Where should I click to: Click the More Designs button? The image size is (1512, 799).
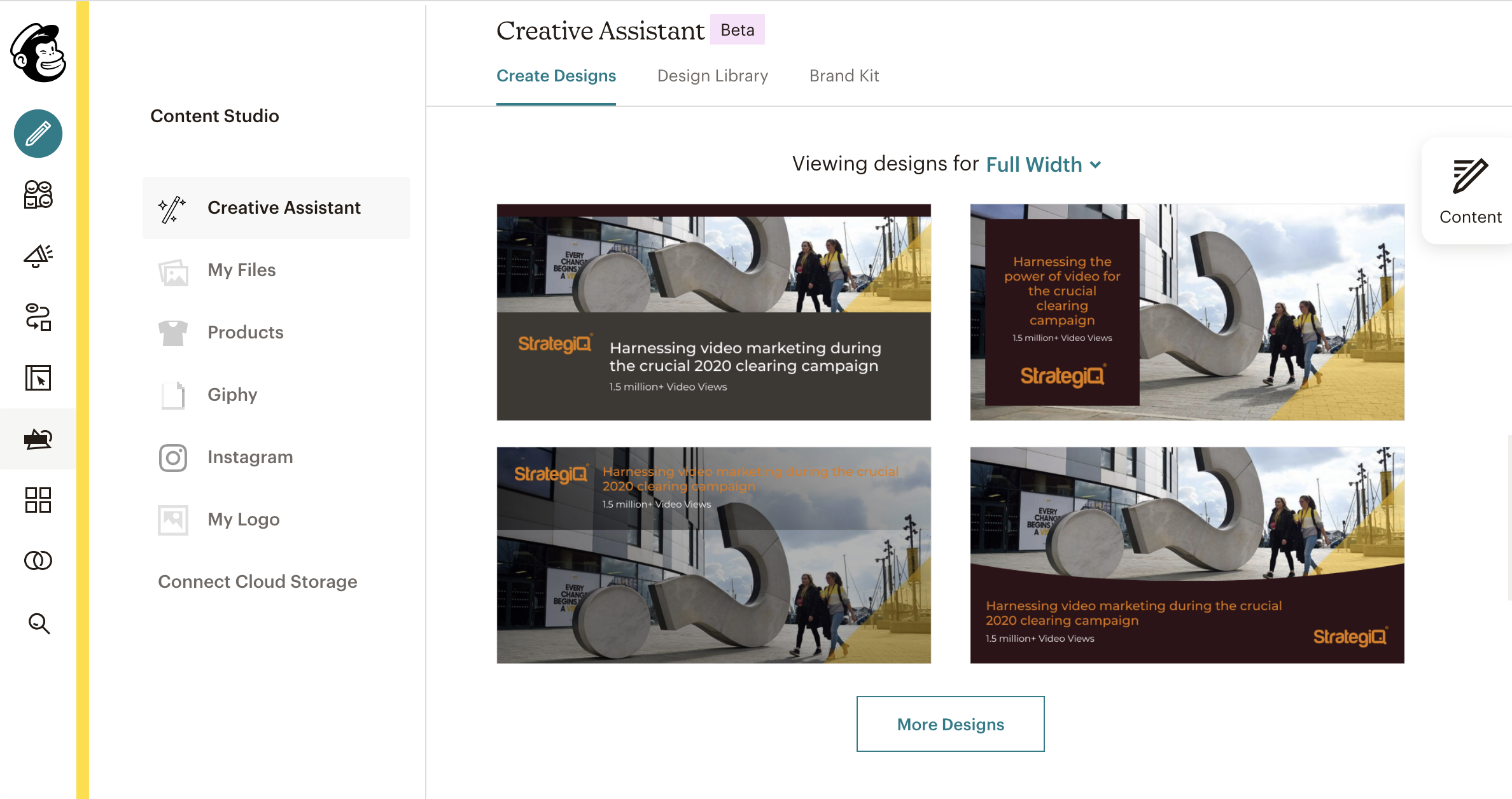click(x=951, y=724)
